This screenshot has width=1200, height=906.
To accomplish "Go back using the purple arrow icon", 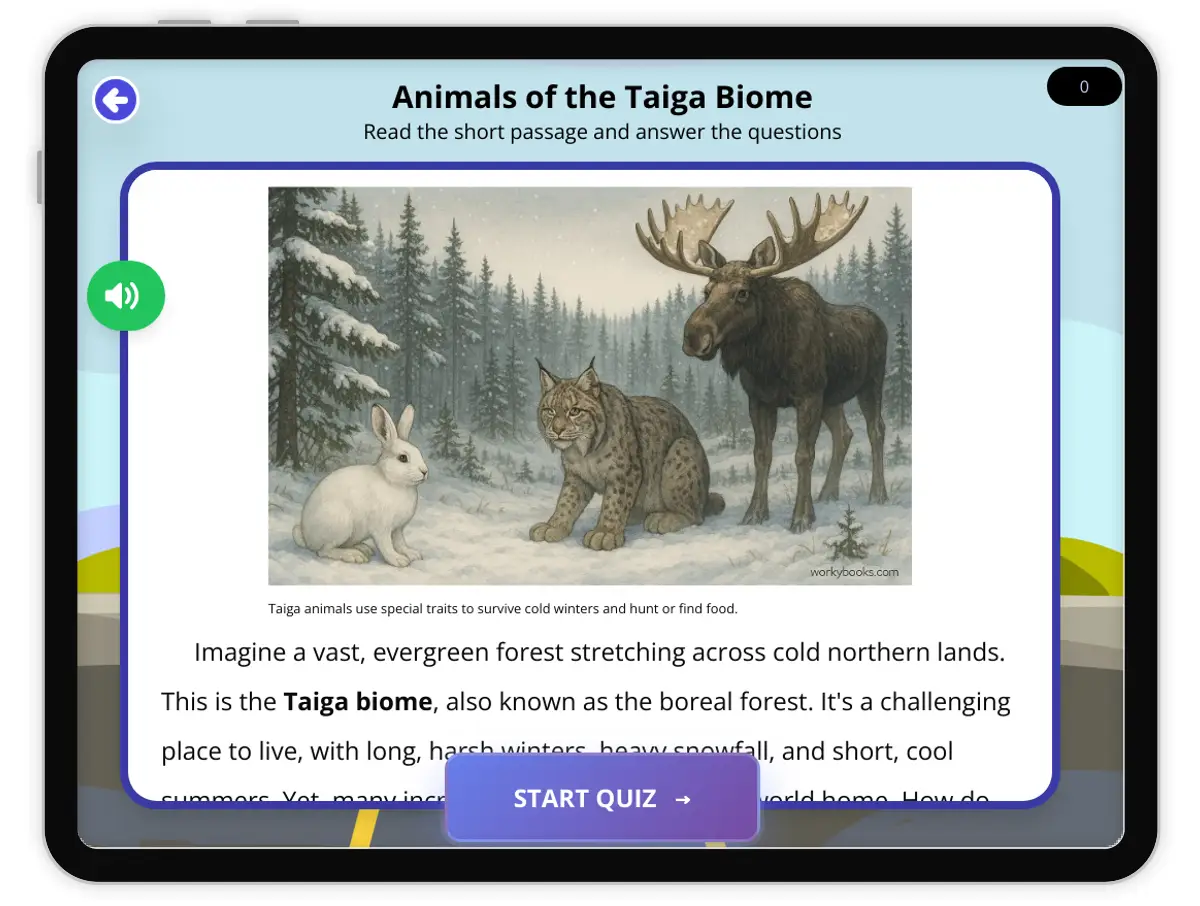I will (x=116, y=100).
